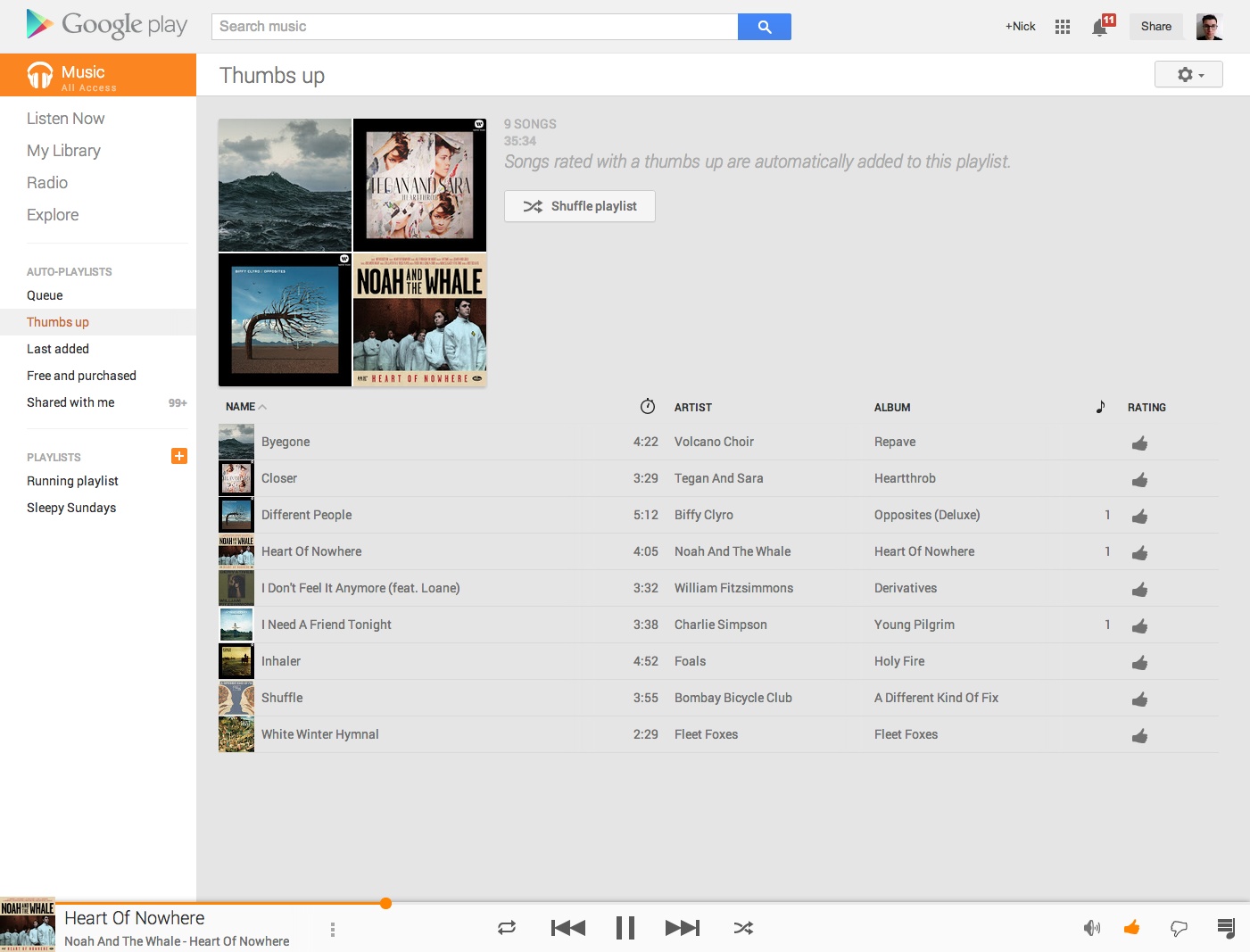
Task: Skip to the next track
Action: click(x=683, y=928)
